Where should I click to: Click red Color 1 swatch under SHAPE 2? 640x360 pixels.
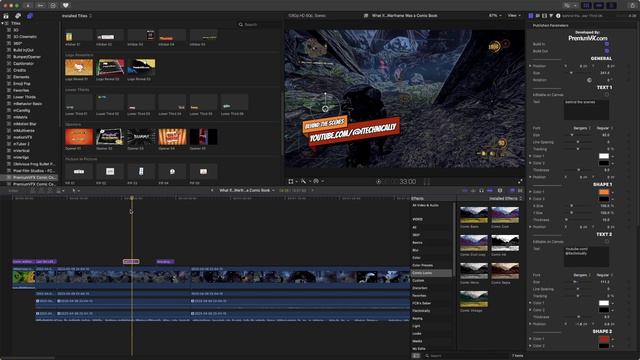tap(604, 339)
